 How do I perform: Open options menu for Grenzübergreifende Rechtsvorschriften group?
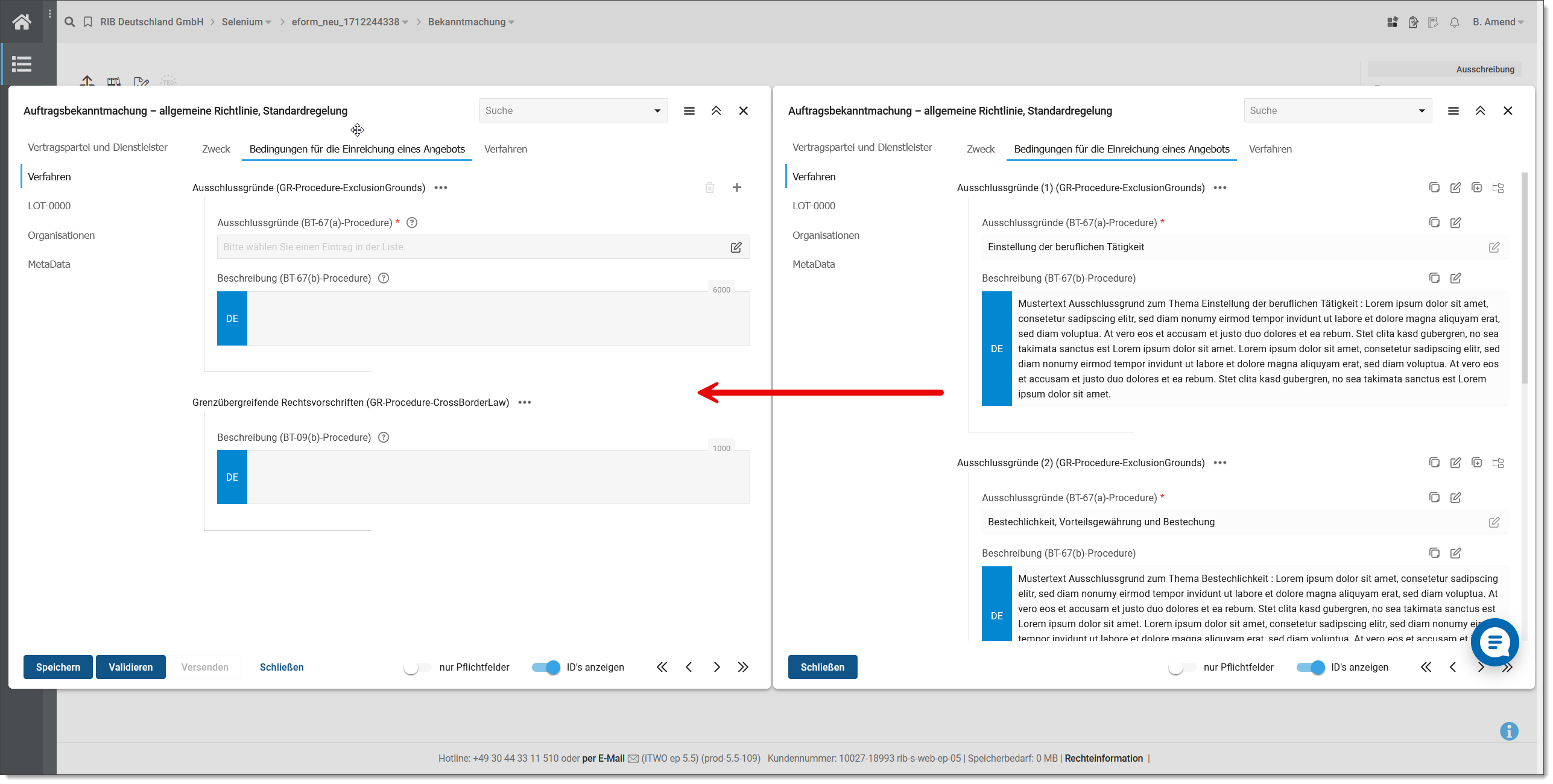pyautogui.click(x=525, y=402)
